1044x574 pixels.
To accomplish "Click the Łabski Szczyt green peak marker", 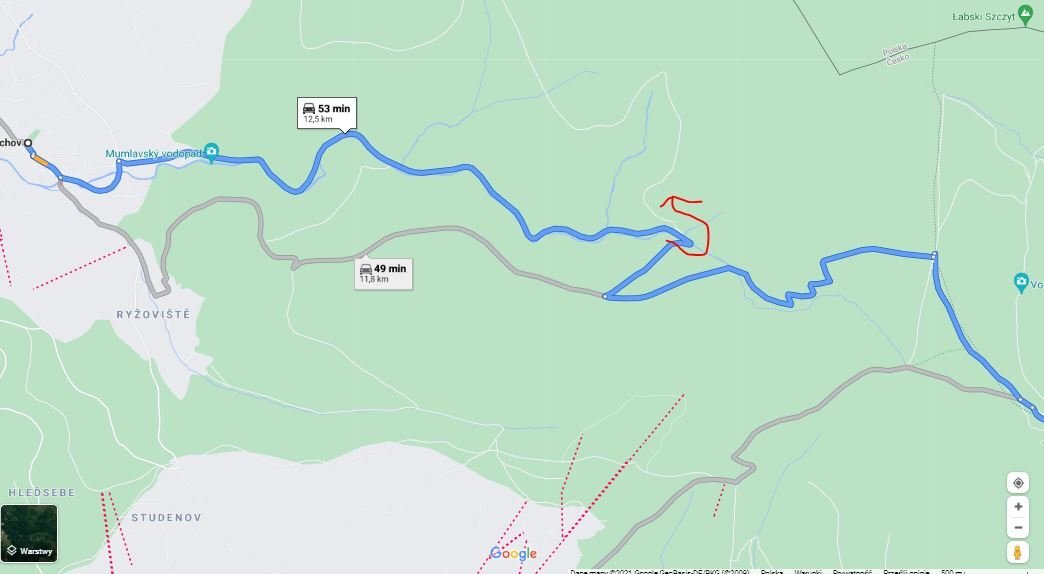I will [x=1026, y=17].
